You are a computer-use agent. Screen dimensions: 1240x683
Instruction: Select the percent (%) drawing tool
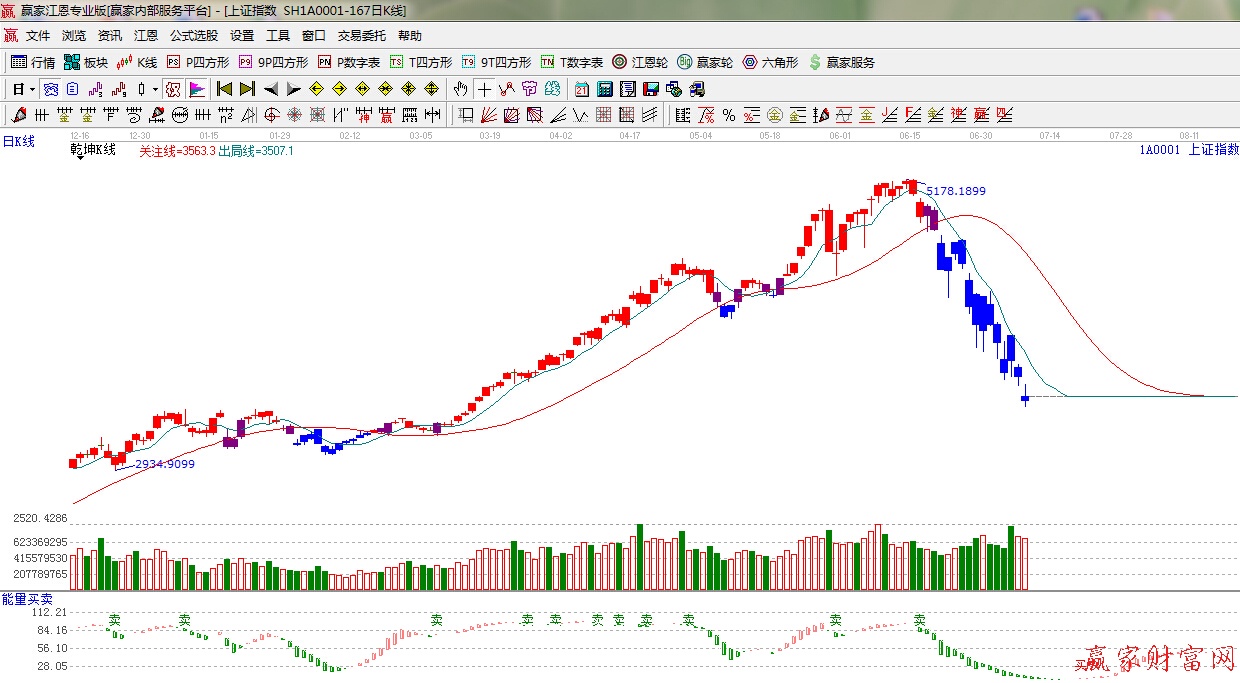728,115
